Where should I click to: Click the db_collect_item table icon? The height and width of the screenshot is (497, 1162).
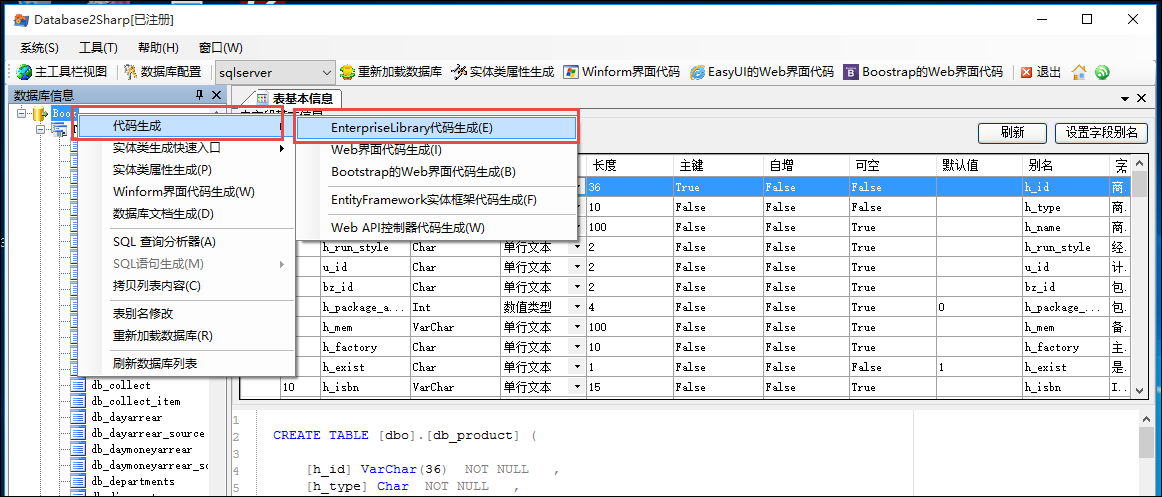pos(79,401)
